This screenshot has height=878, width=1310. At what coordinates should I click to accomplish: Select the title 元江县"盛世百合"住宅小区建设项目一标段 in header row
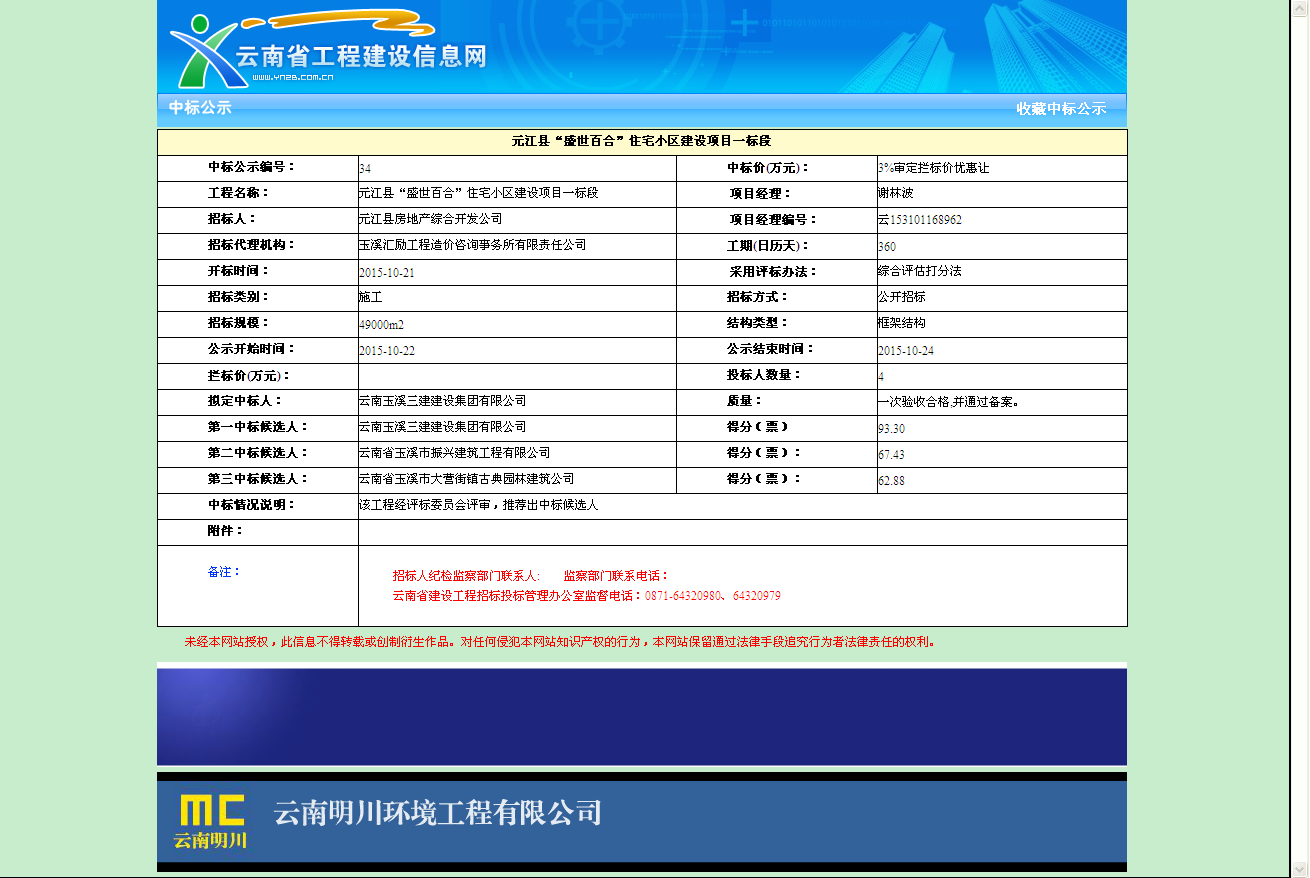click(x=641, y=142)
